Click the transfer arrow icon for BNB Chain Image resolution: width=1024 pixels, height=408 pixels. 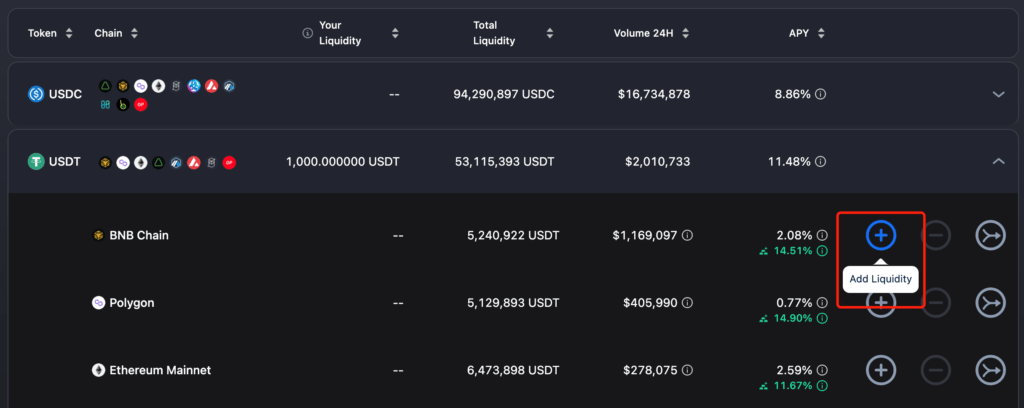pyautogui.click(x=990, y=235)
